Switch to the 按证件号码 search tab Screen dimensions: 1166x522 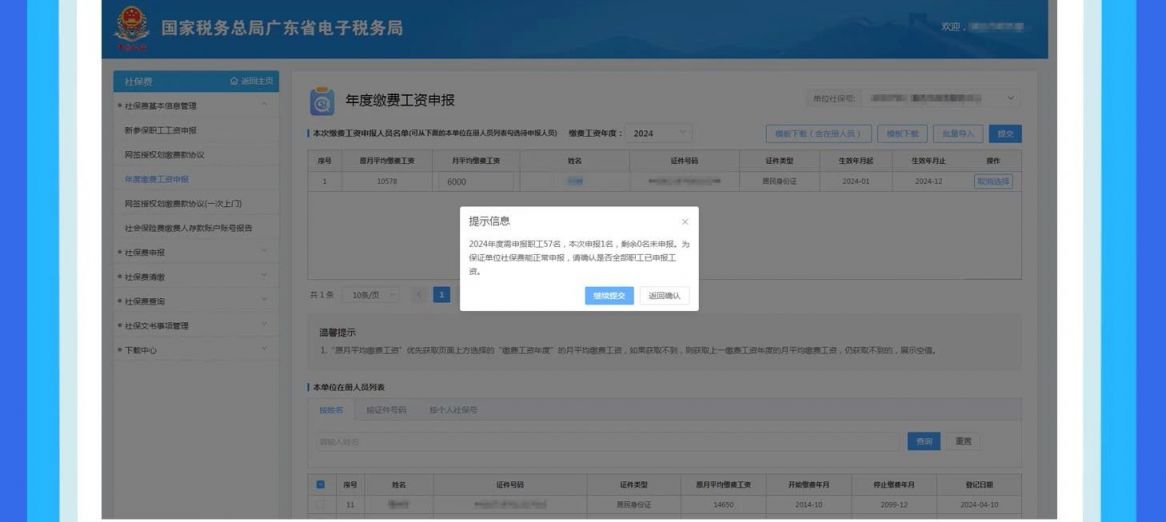(x=386, y=410)
